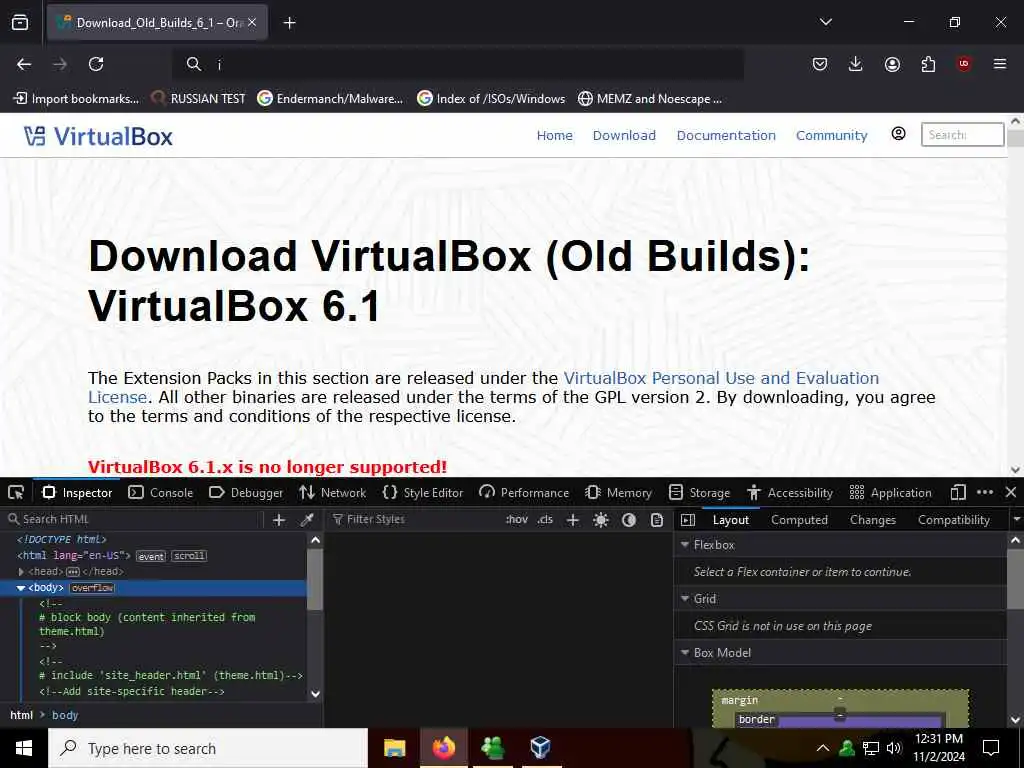Open a new browser tab

coord(289,23)
